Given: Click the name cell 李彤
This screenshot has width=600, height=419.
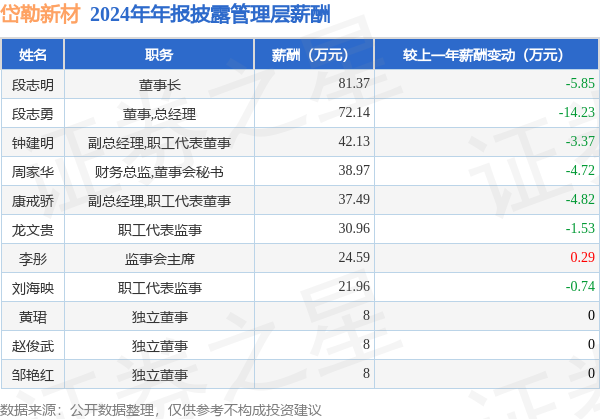Looking at the screenshot, I should 33,259.
